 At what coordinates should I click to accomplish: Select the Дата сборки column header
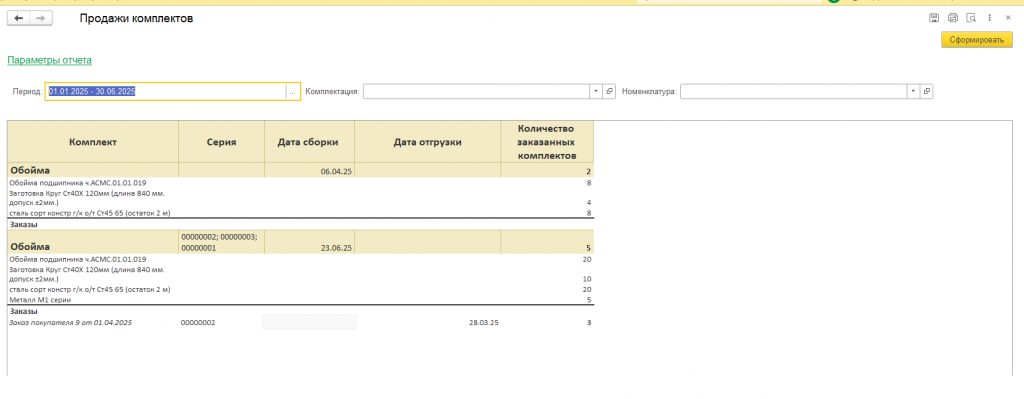[x=310, y=142]
